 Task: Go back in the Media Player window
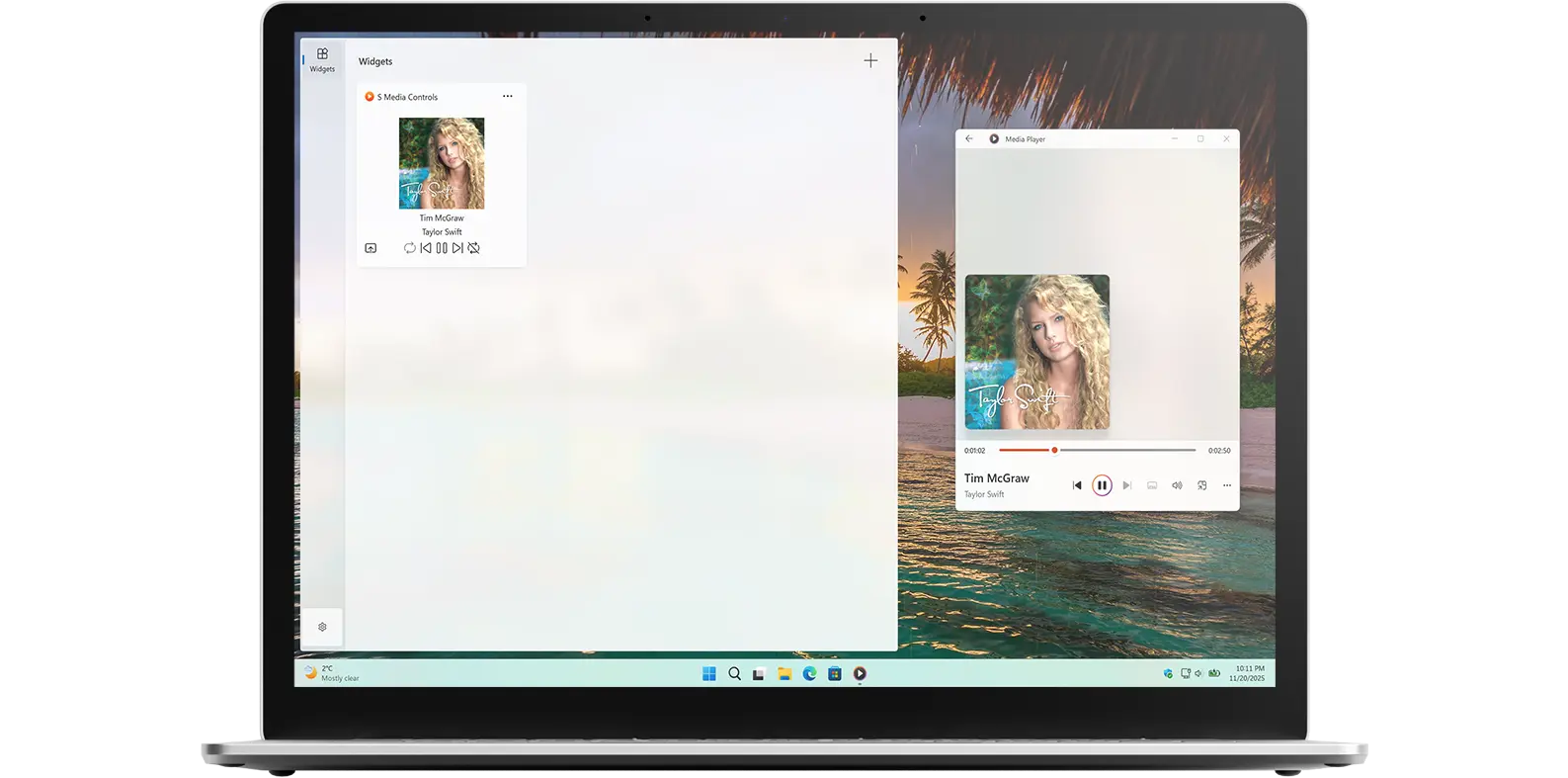[x=969, y=139]
